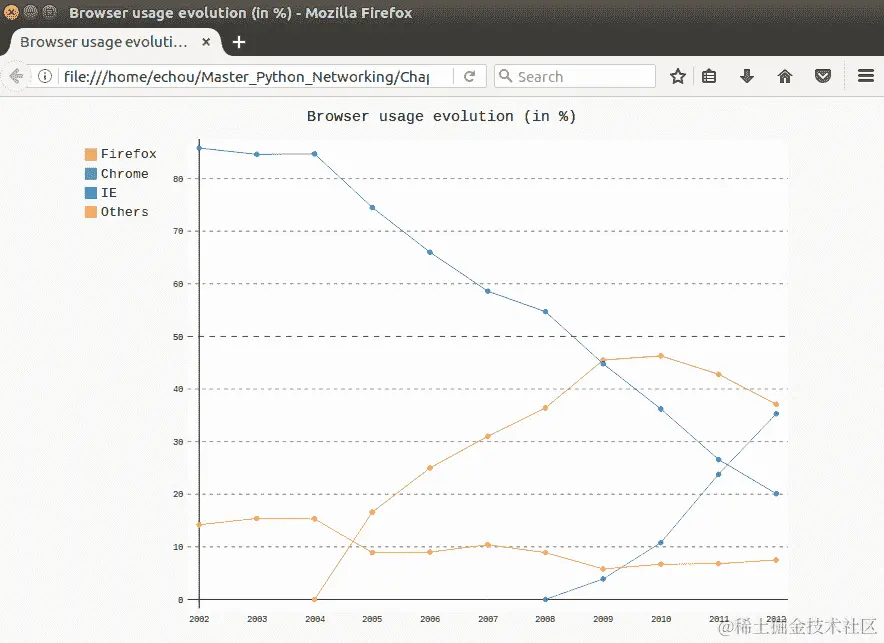
Task: Open the downloads arrow icon
Action: point(747,76)
